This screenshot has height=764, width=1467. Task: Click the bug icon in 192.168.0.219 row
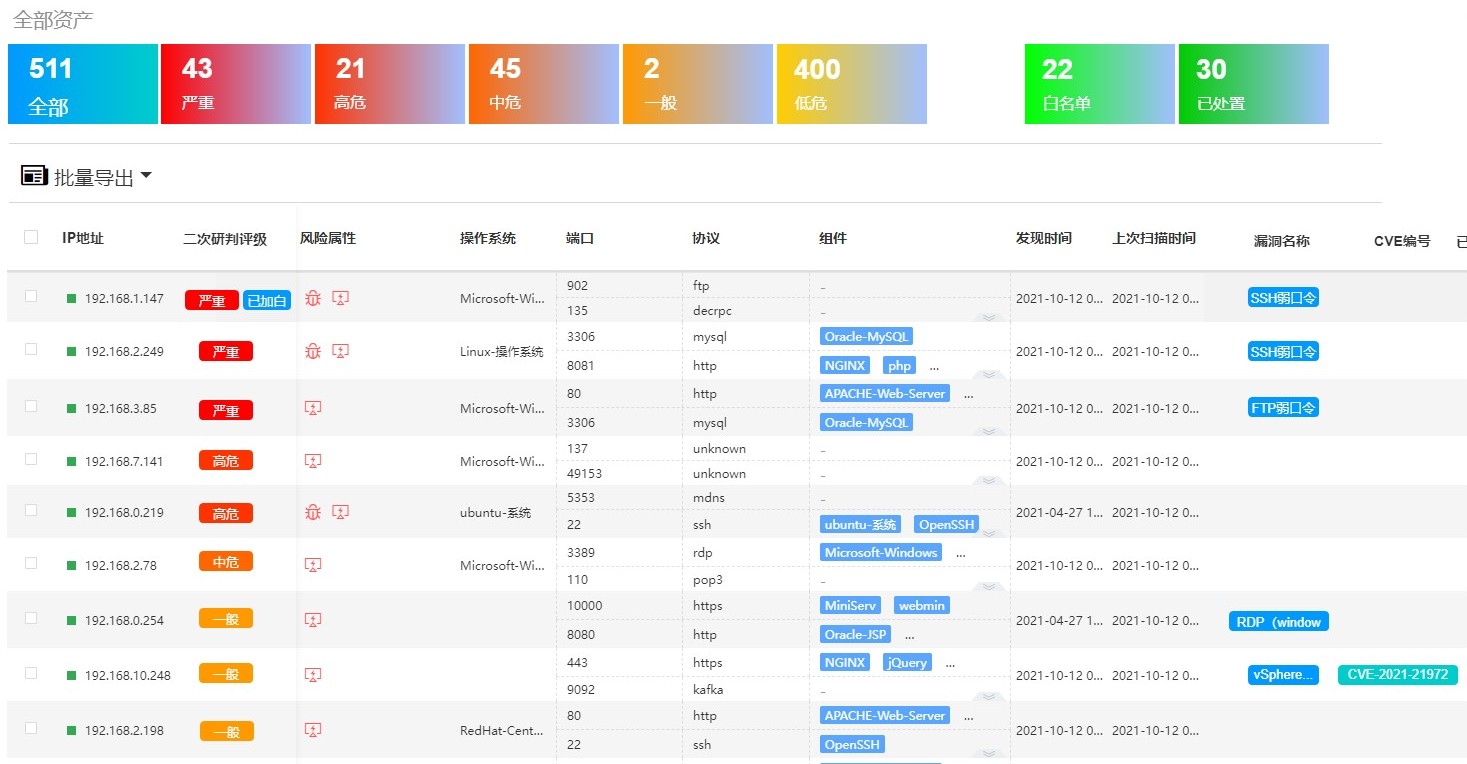313,512
